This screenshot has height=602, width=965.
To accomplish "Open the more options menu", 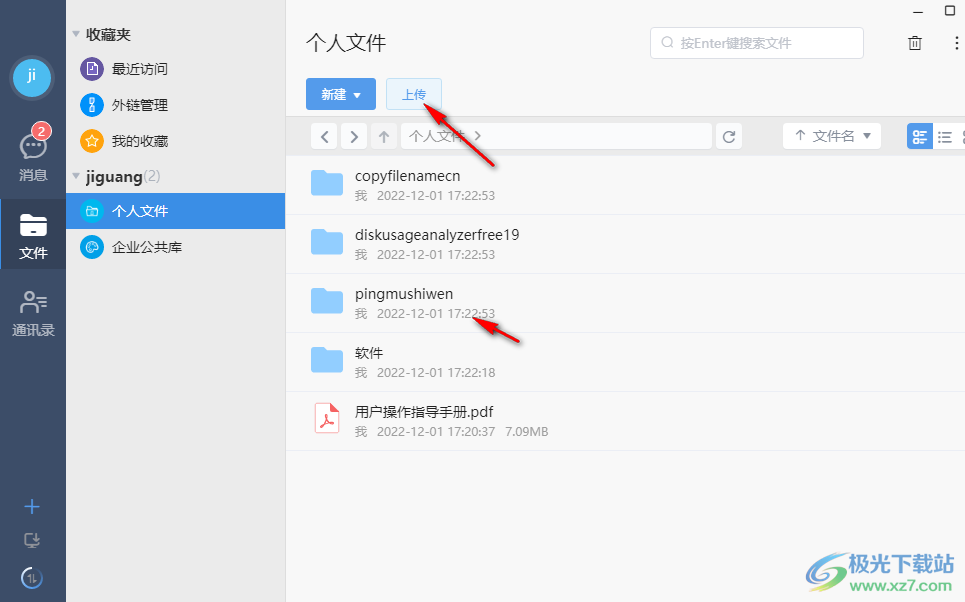I will pos(956,43).
